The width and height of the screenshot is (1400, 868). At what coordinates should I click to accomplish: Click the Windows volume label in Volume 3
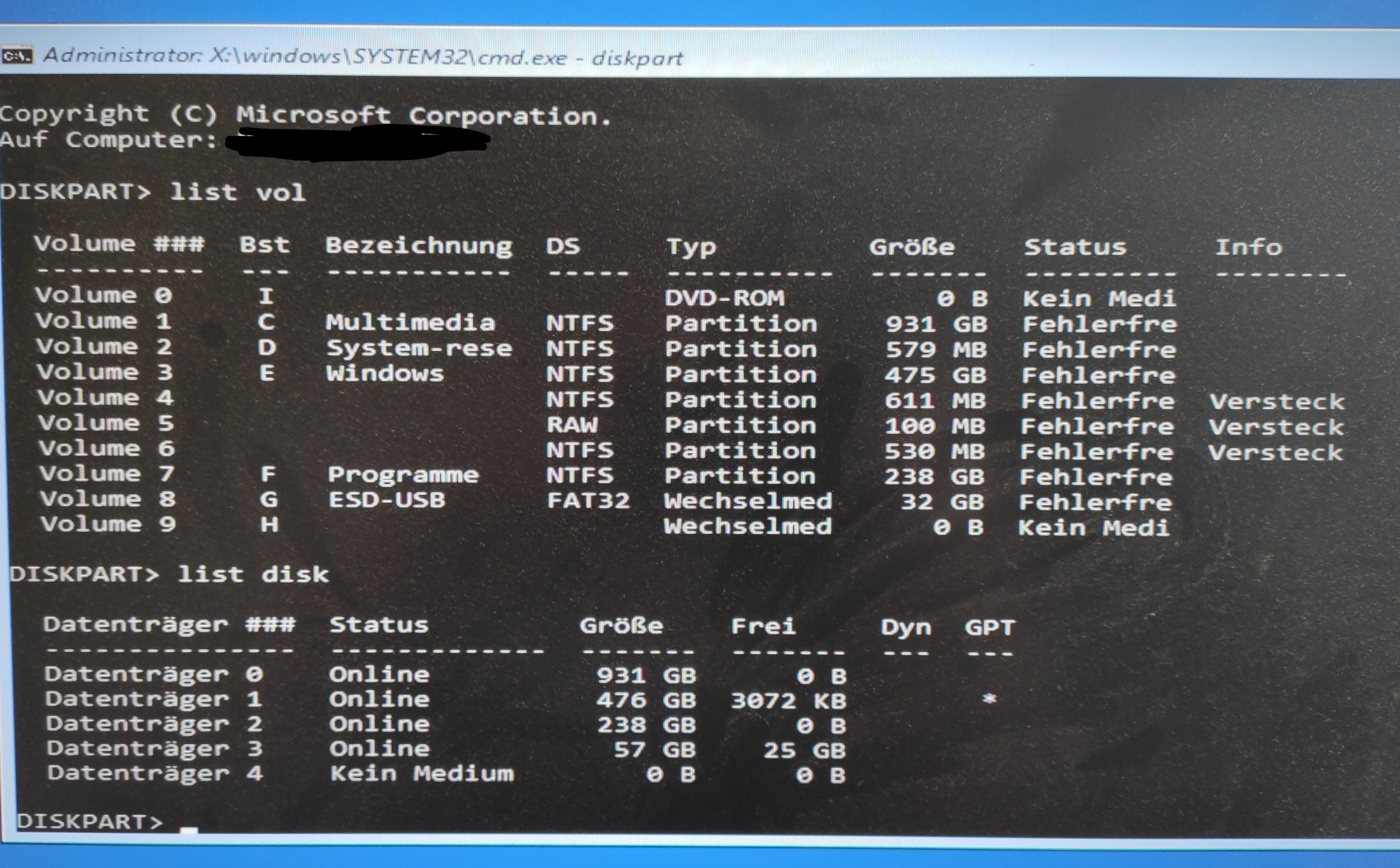click(x=384, y=374)
